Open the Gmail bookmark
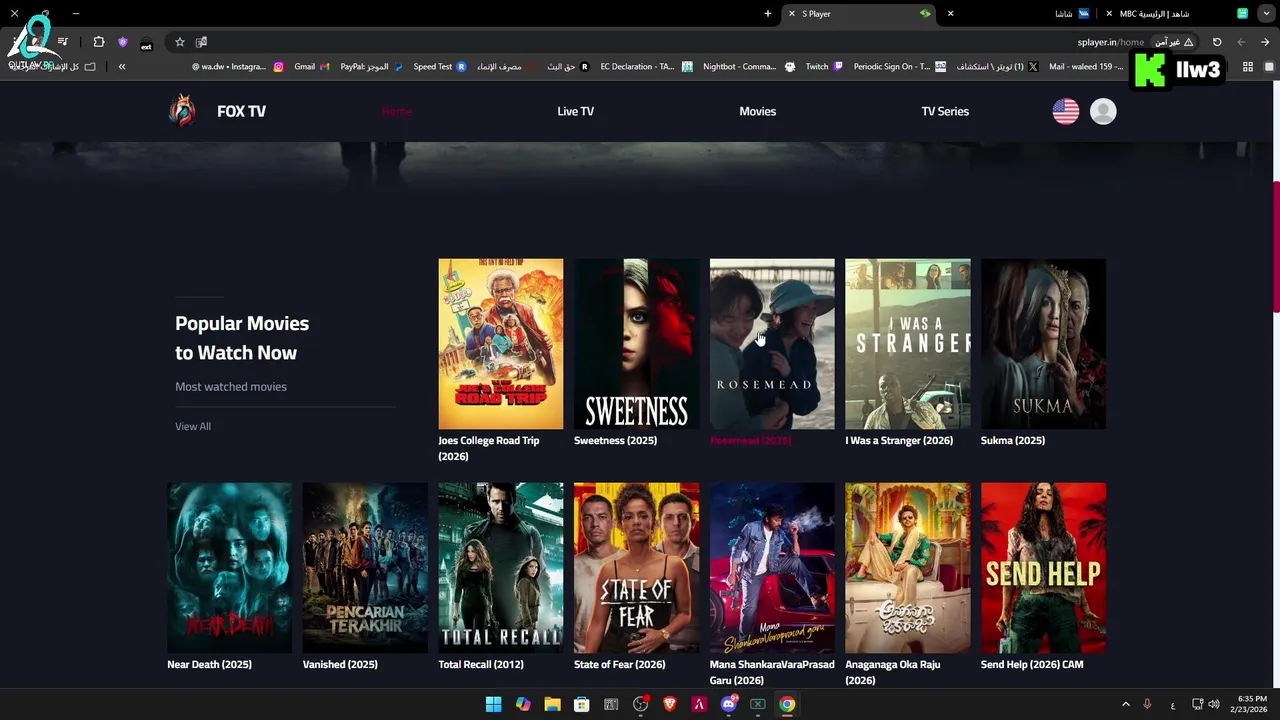Viewport: 1280px width, 720px height. pyautogui.click(x=311, y=67)
